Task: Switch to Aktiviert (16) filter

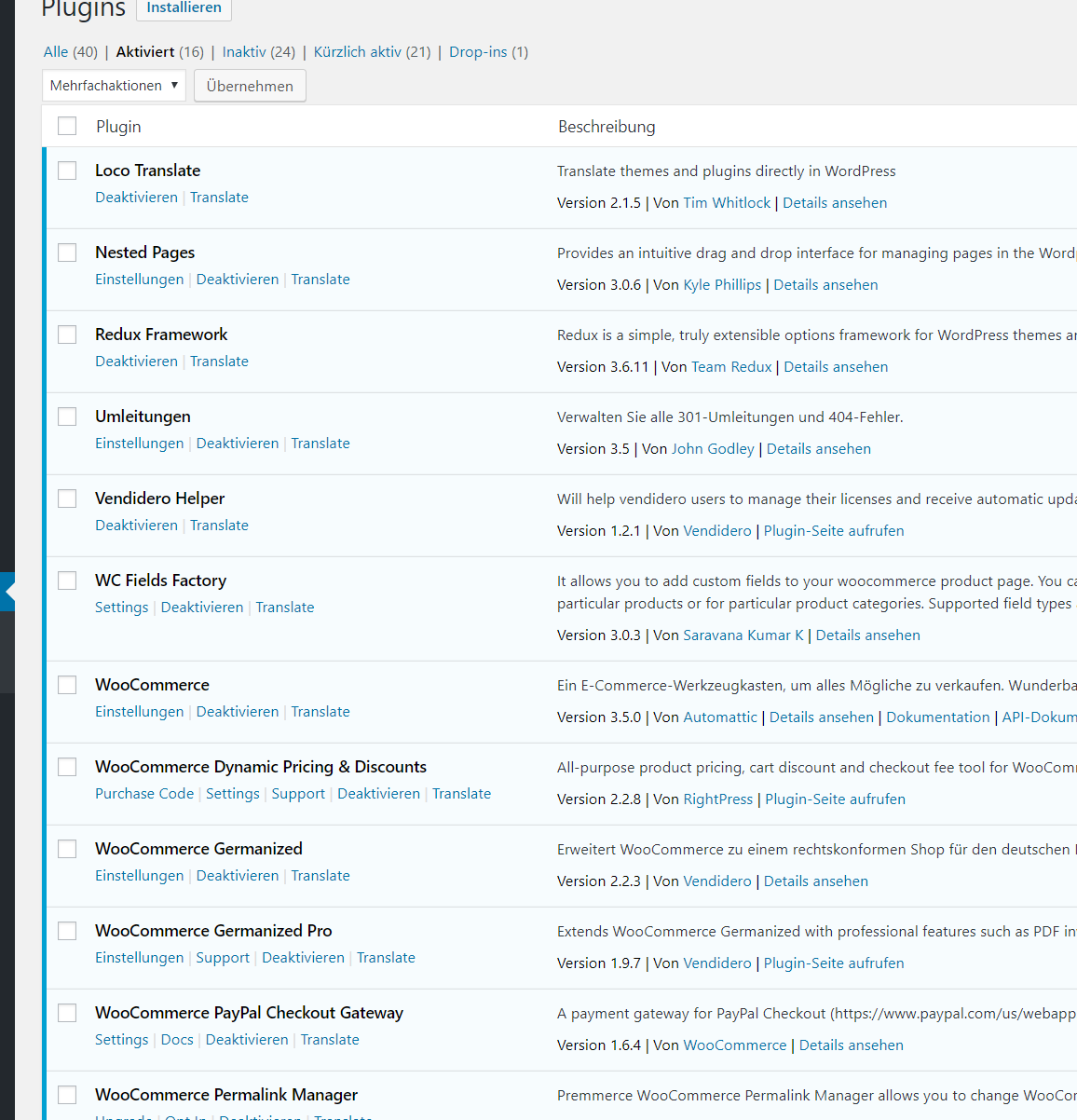Action: (160, 52)
